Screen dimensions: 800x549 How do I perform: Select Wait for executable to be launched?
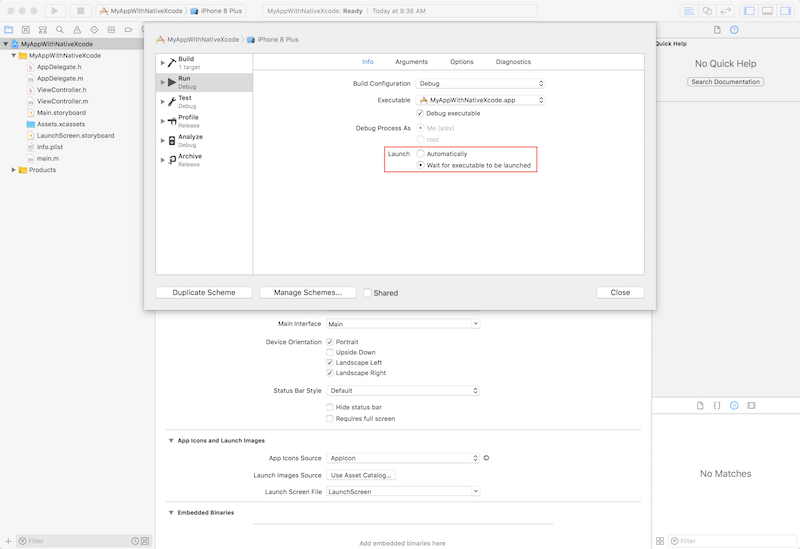click(x=420, y=165)
